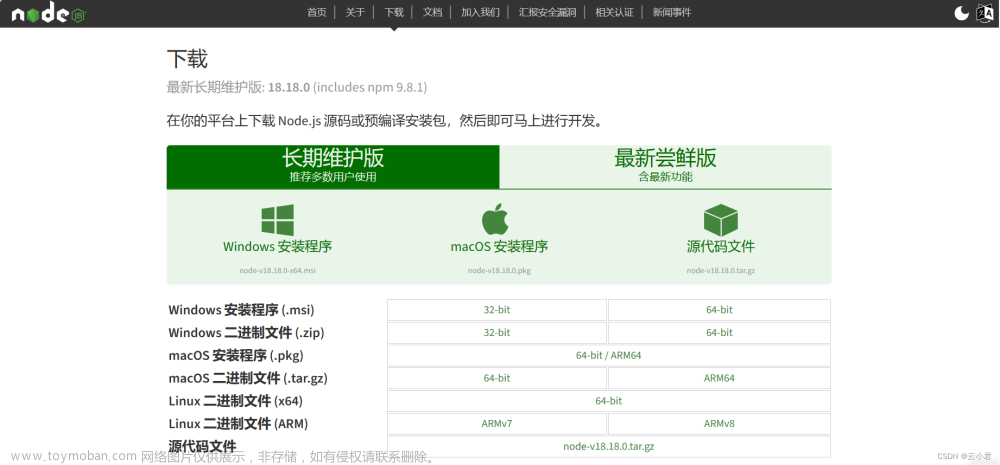Click node-v18.18.0.tar.gz text under the cube icon
The width and height of the screenshot is (1000, 465).
point(721,270)
